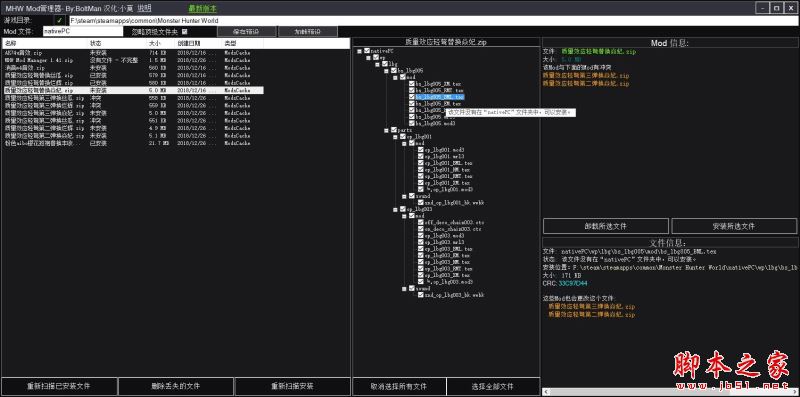
Task: Uncheck snd_op_lbg001_bk.wvkk file checkbox
Action: point(420,203)
